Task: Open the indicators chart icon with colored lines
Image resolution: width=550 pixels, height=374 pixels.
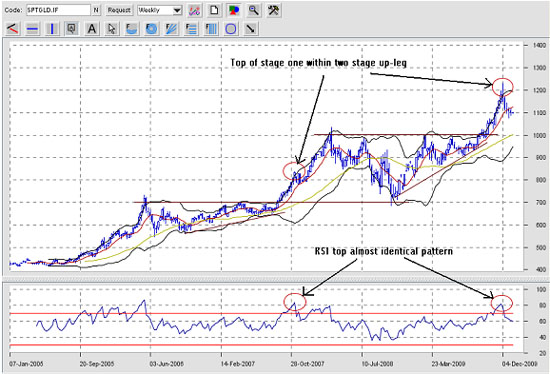Action: 194,11
